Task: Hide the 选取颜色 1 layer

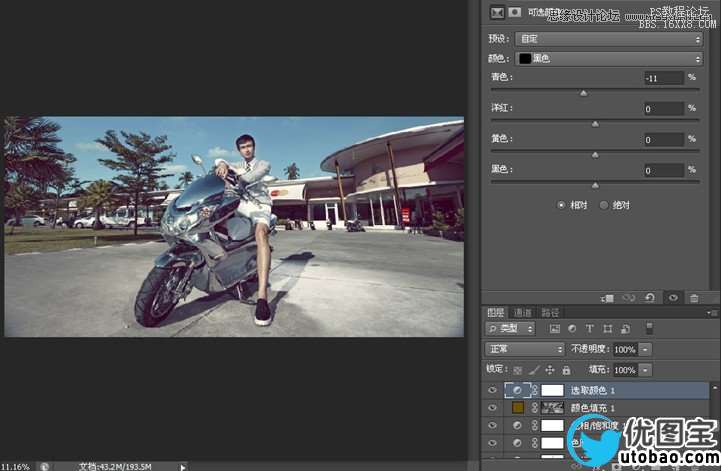Action: [492, 390]
